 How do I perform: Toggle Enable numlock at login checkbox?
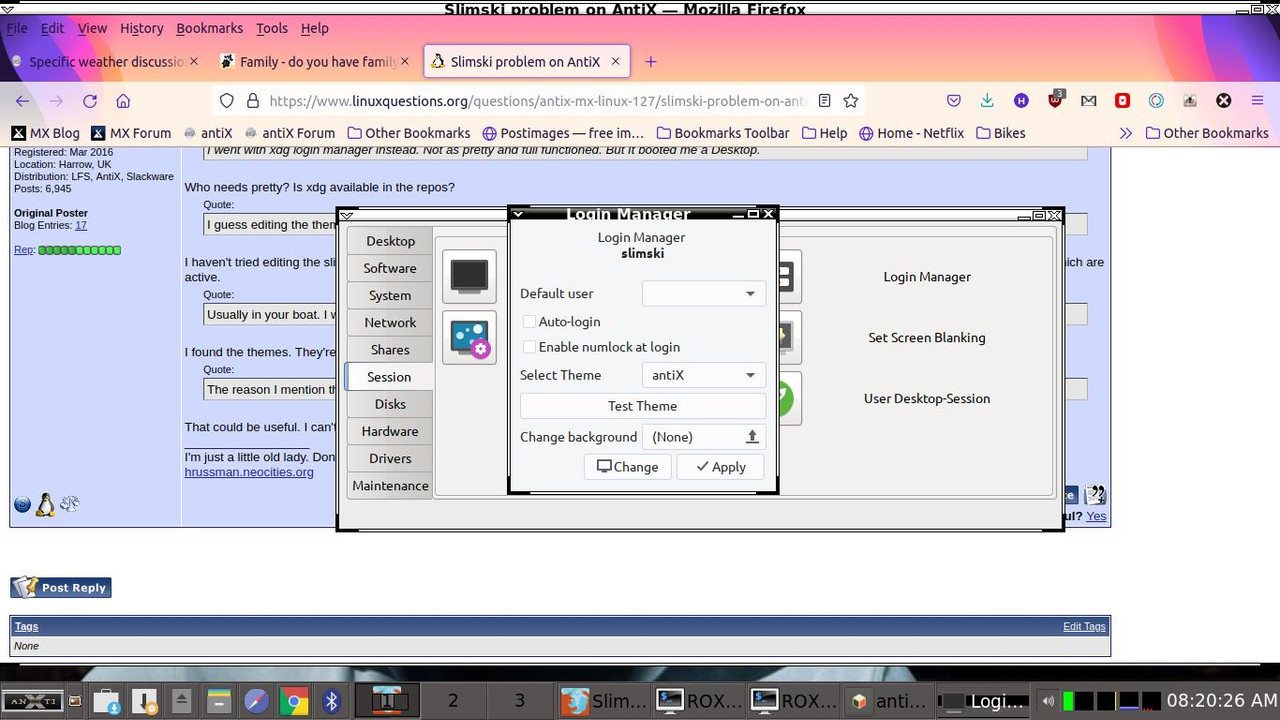pyautogui.click(x=530, y=347)
